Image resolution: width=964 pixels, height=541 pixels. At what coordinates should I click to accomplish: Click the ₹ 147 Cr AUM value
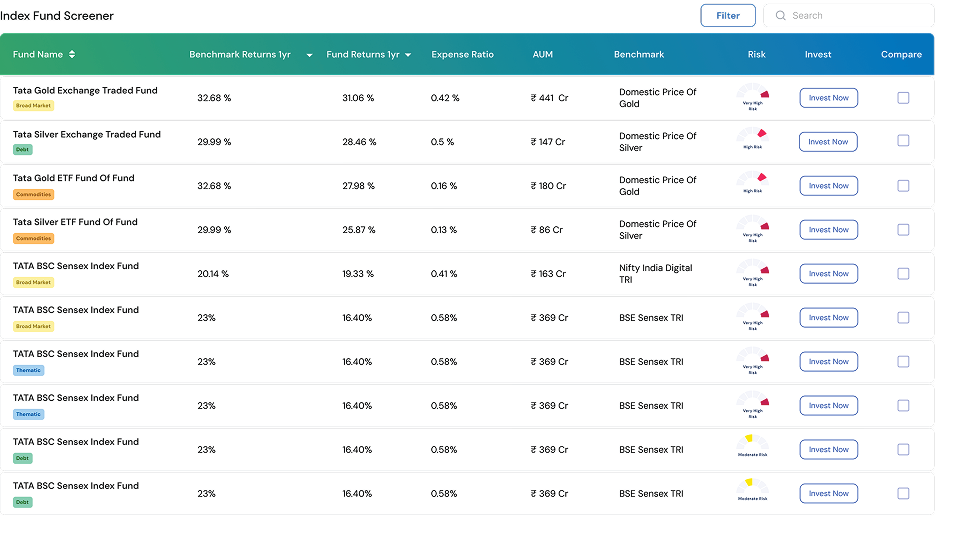[x=548, y=141]
